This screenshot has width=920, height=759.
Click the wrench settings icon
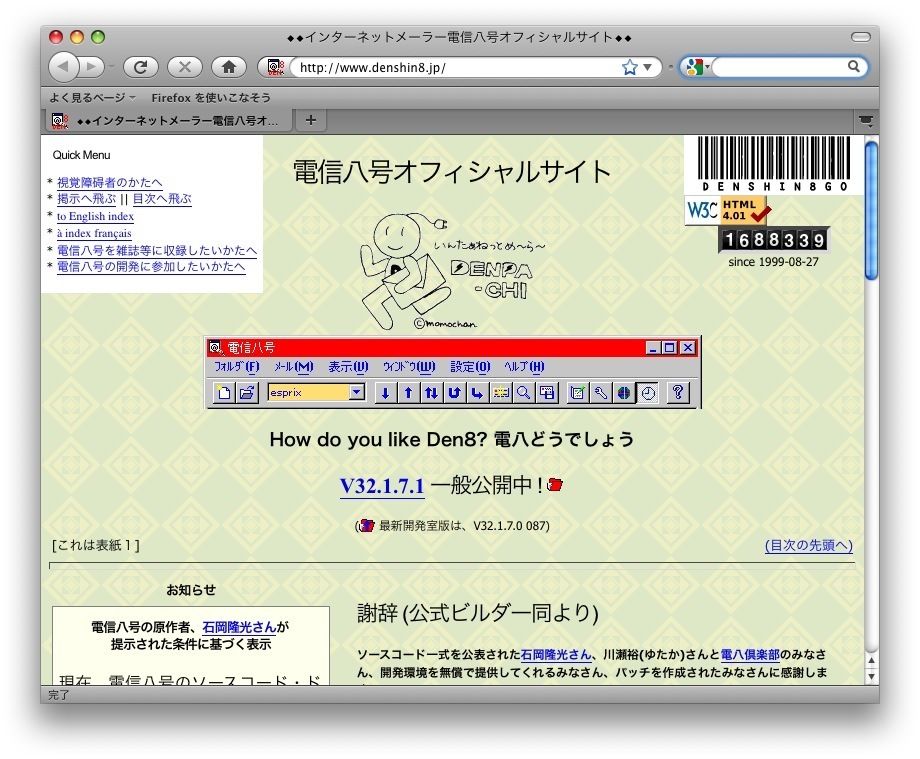(x=601, y=392)
